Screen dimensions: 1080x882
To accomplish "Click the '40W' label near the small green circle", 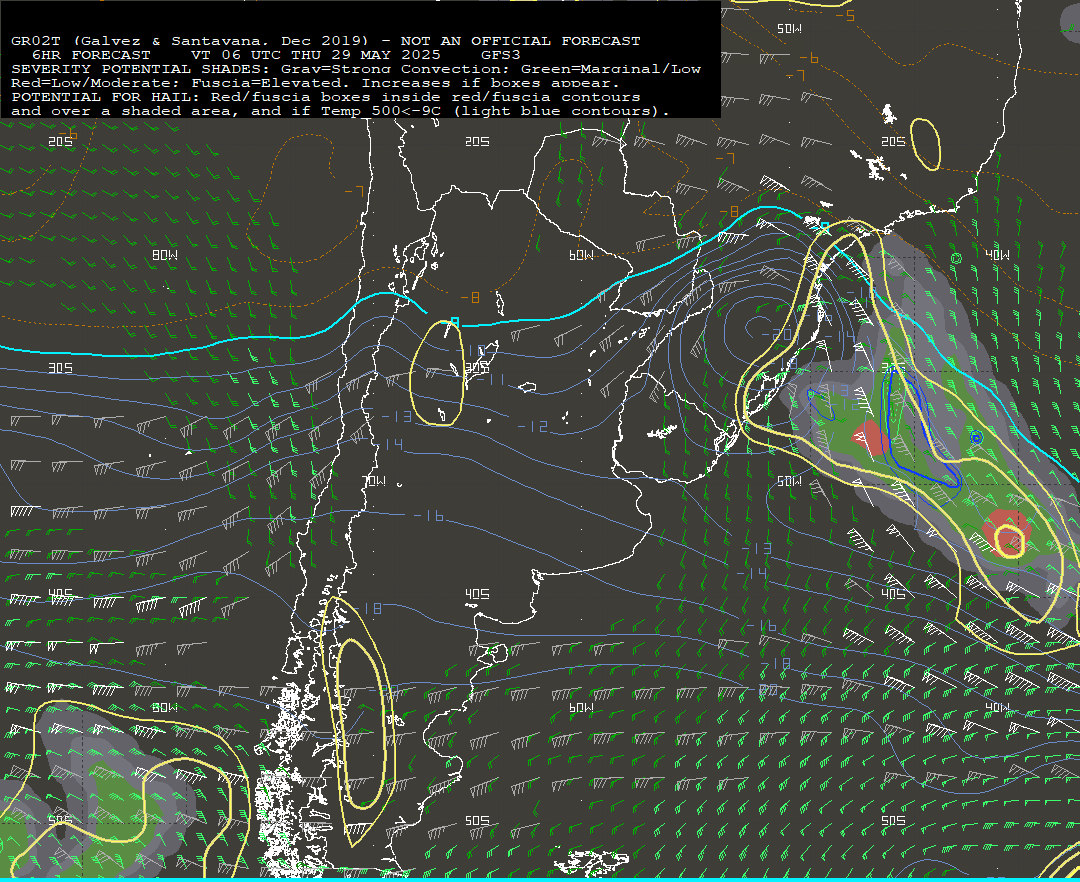I will [997, 255].
